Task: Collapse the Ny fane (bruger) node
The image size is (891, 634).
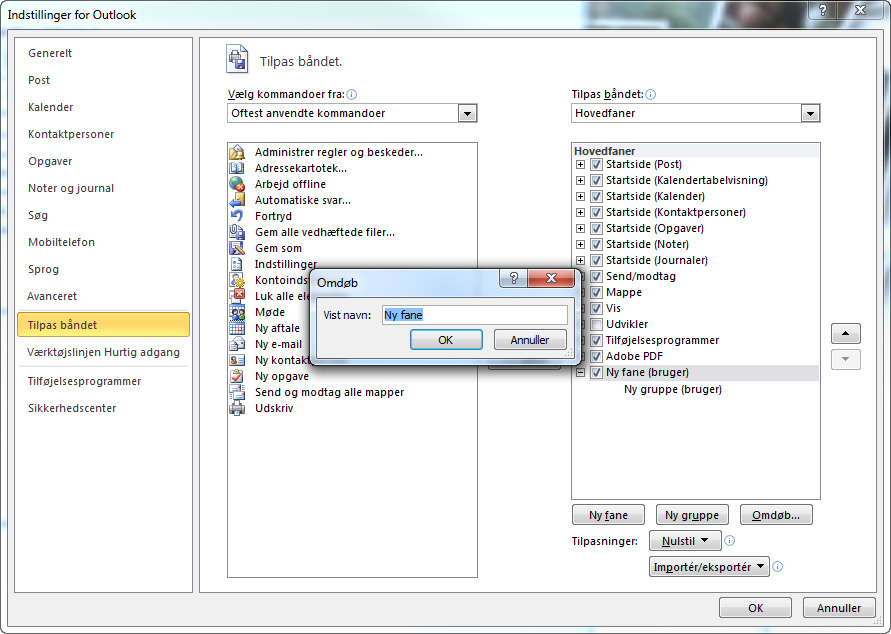Action: pyautogui.click(x=580, y=373)
